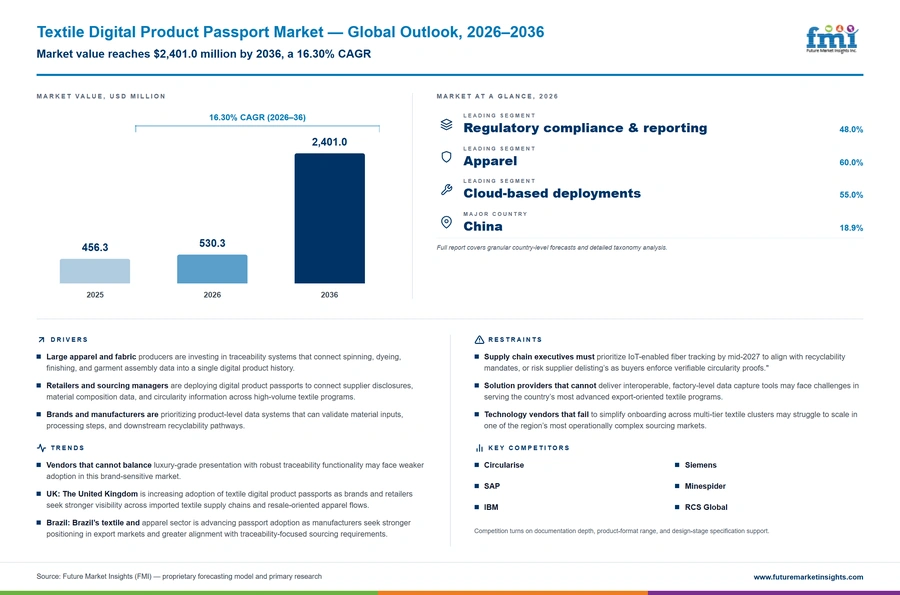
Task: Click the 456.3 value label
Action: 95,247
